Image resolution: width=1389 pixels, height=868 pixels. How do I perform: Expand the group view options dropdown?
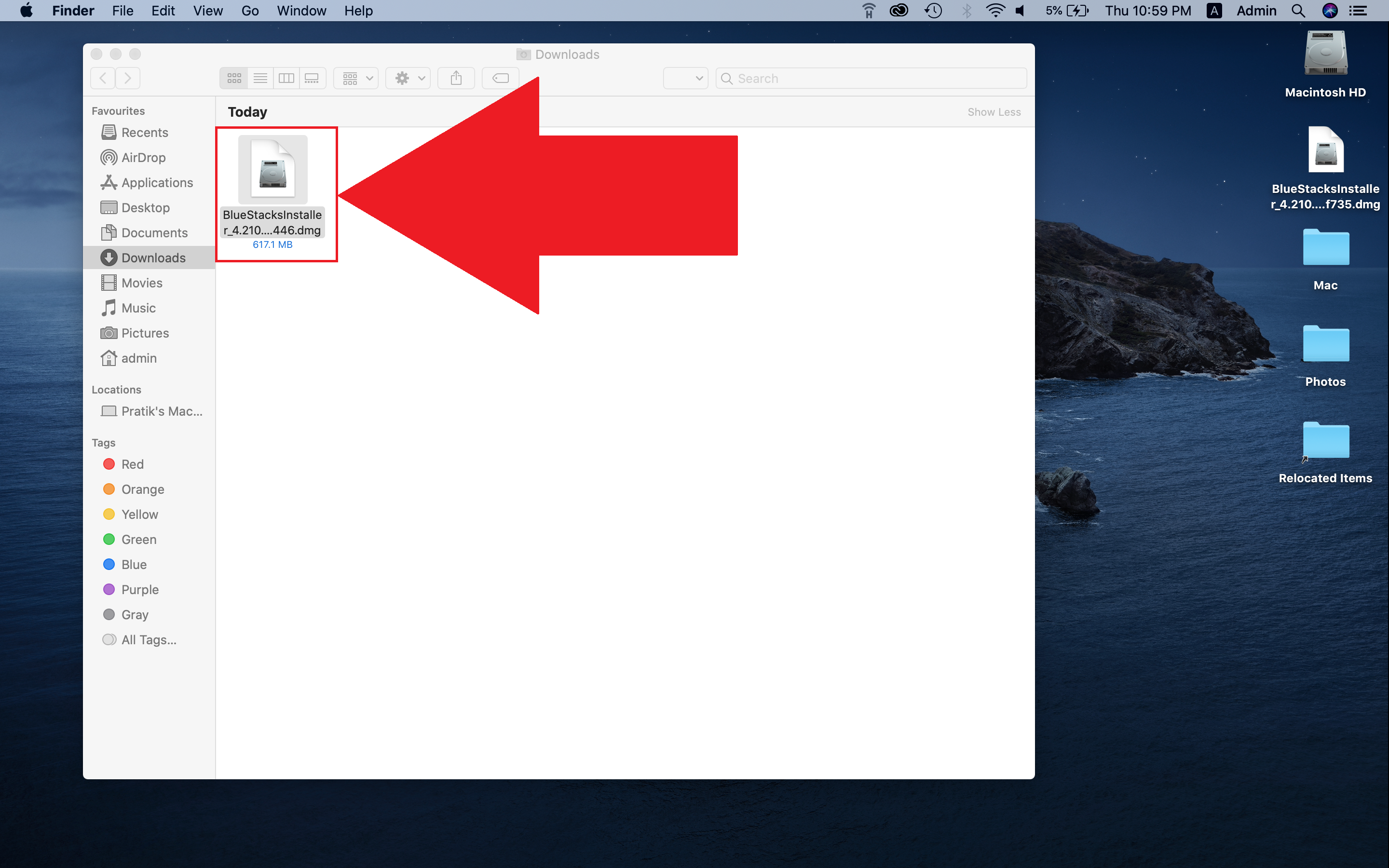pyautogui.click(x=356, y=77)
